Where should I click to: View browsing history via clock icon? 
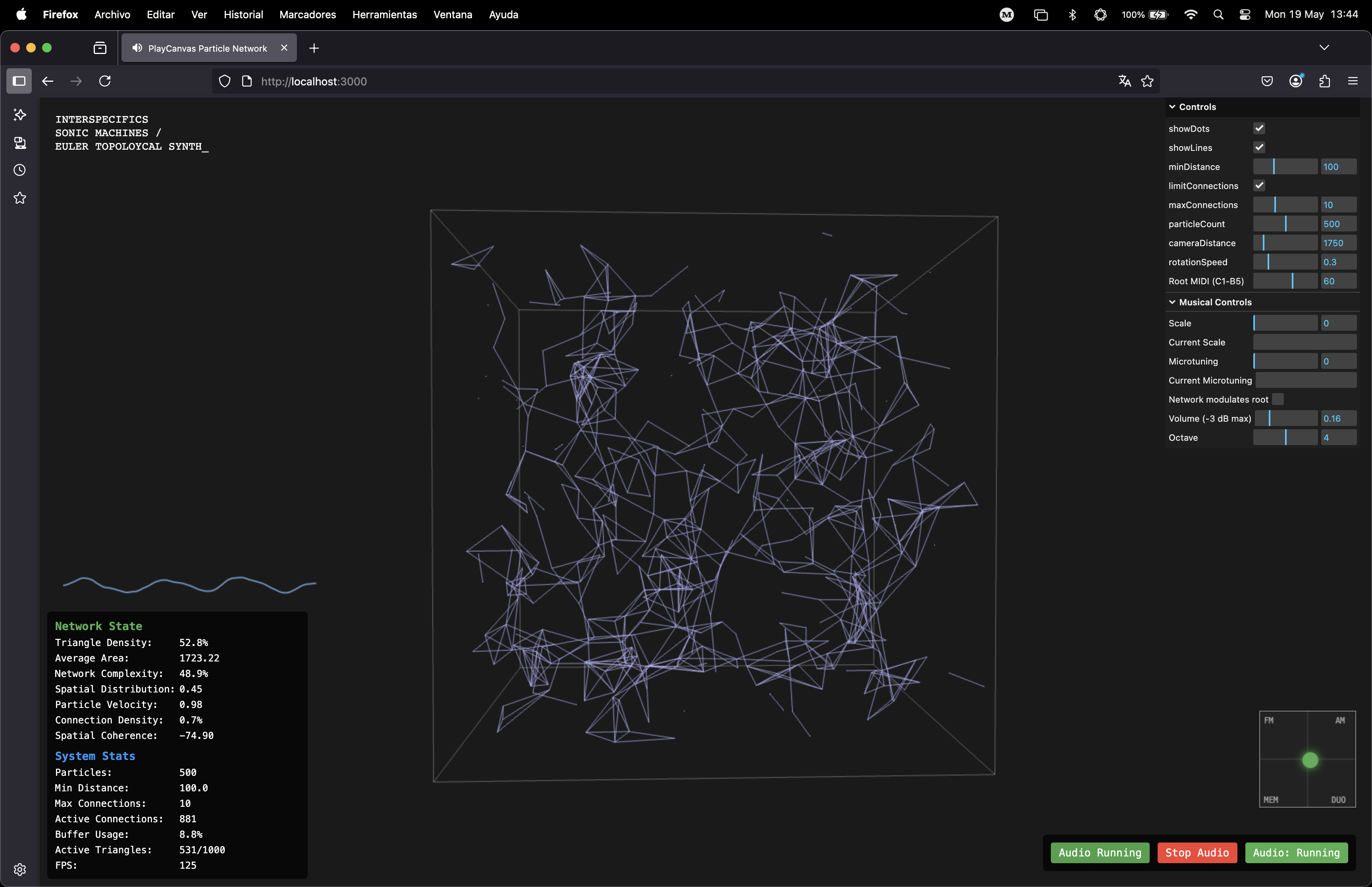coord(19,170)
